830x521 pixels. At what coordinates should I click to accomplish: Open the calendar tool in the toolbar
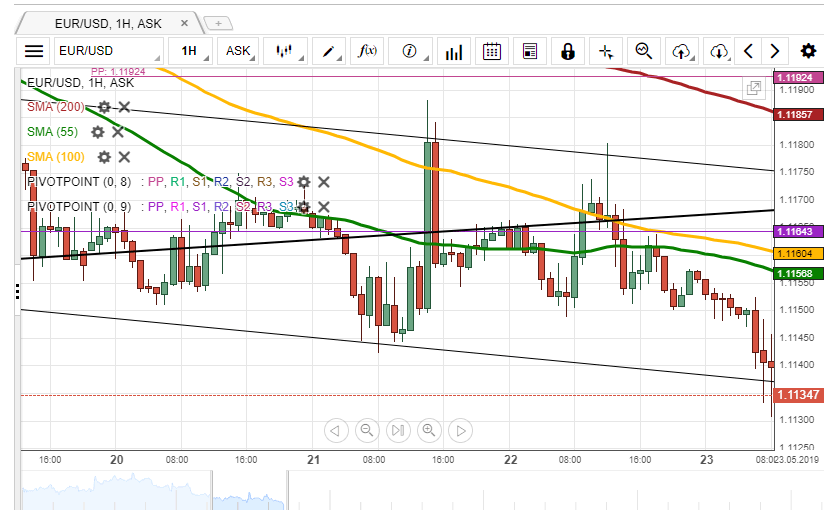[x=491, y=51]
